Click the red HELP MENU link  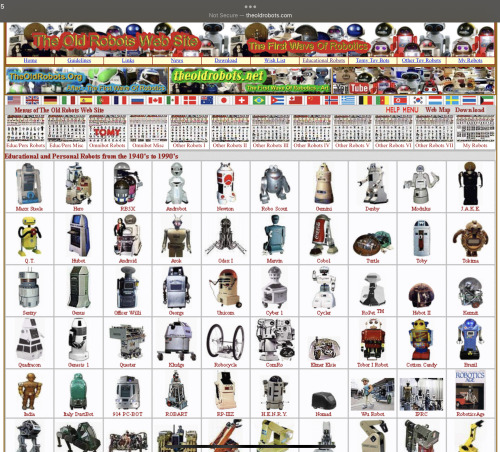click(x=402, y=110)
